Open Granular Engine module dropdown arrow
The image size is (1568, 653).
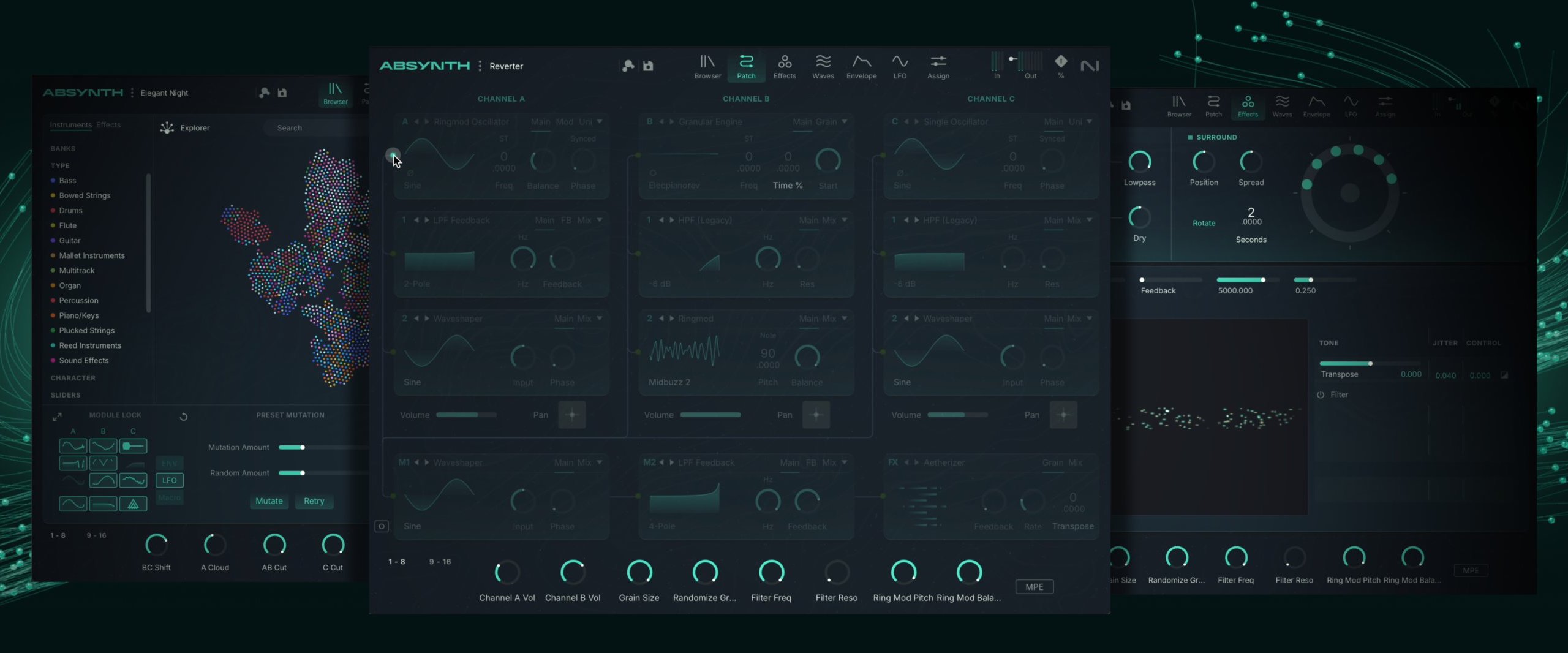(x=845, y=122)
